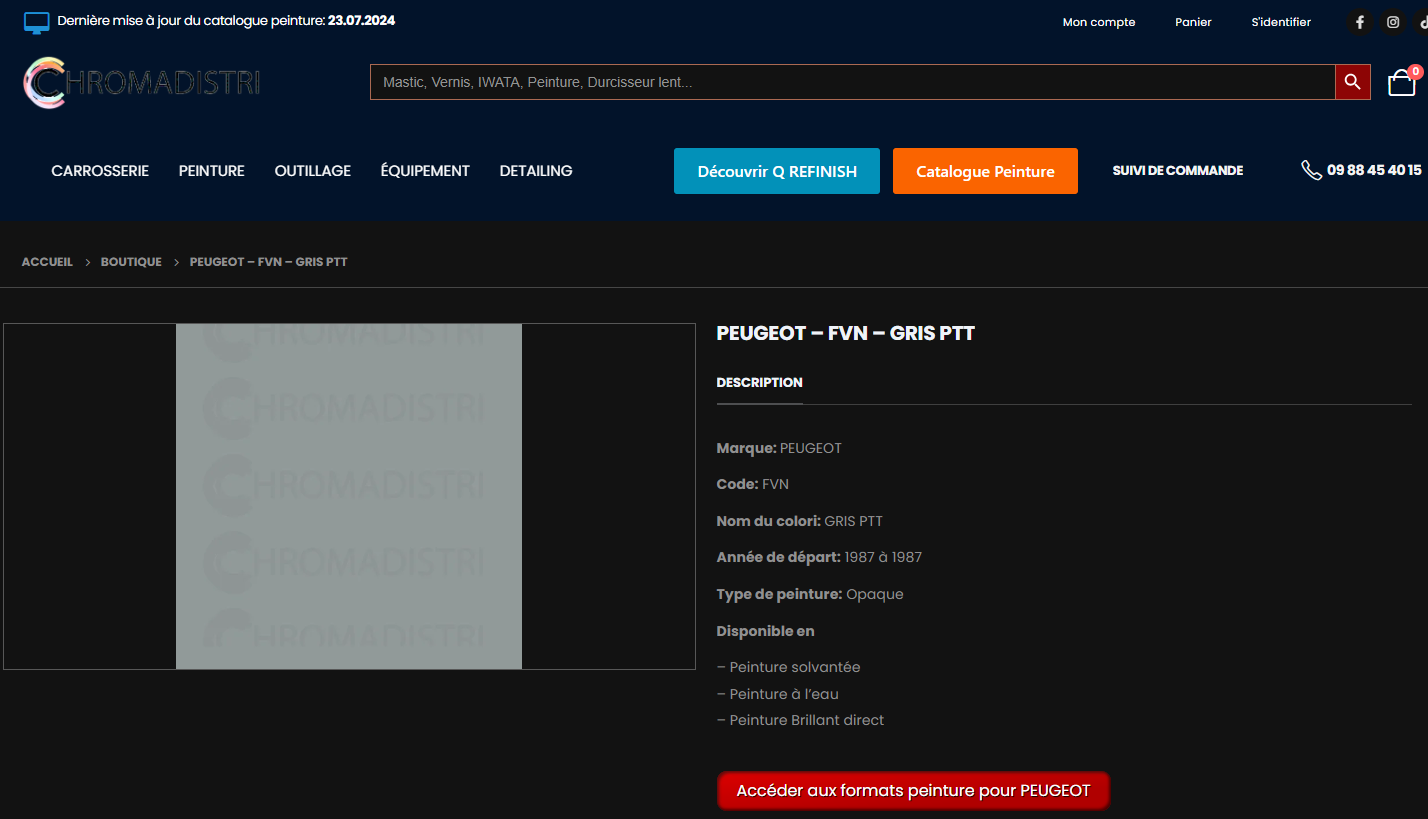Go to ACCUEIL breadcrumb
Screen dimensions: 1428x819
point(47,262)
